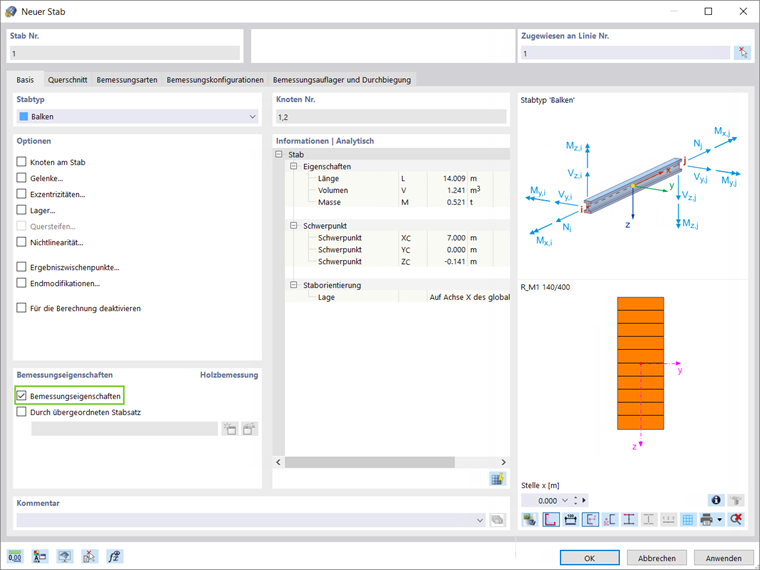Click the red I-section stress points icon
Screen dimensions: 760x570
pos(629,520)
